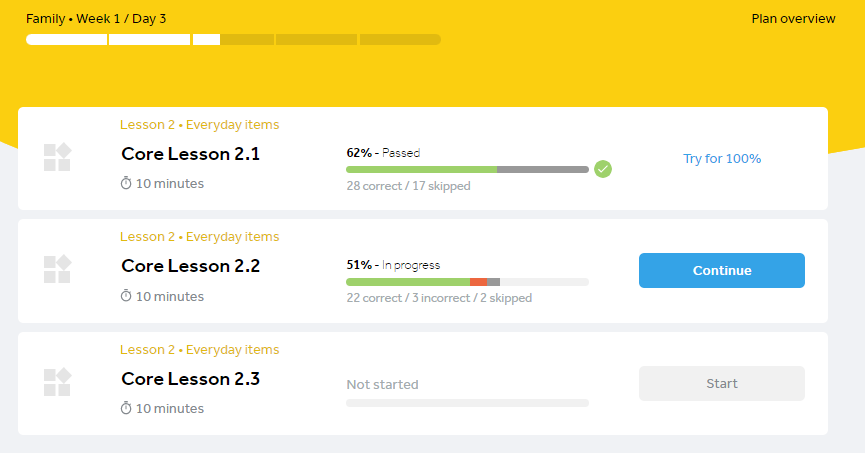Image resolution: width=865 pixels, height=453 pixels.
Task: Click the timer icon for Lesson 2.3
Action: pyautogui.click(x=126, y=409)
